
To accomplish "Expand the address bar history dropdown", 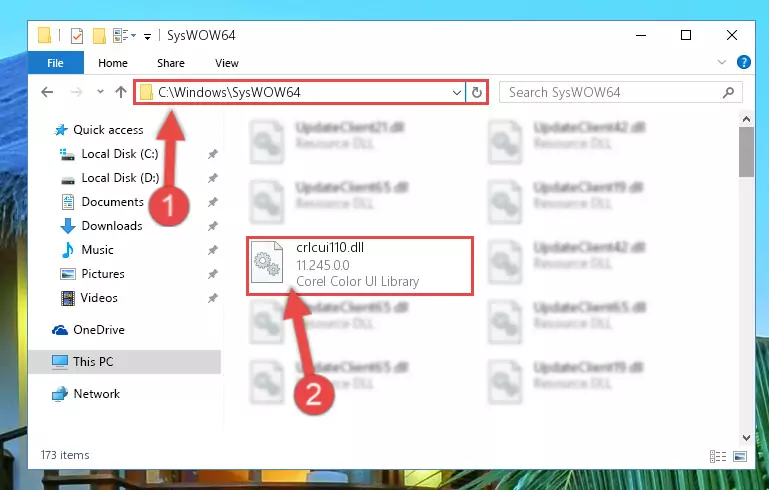I will 457,92.
